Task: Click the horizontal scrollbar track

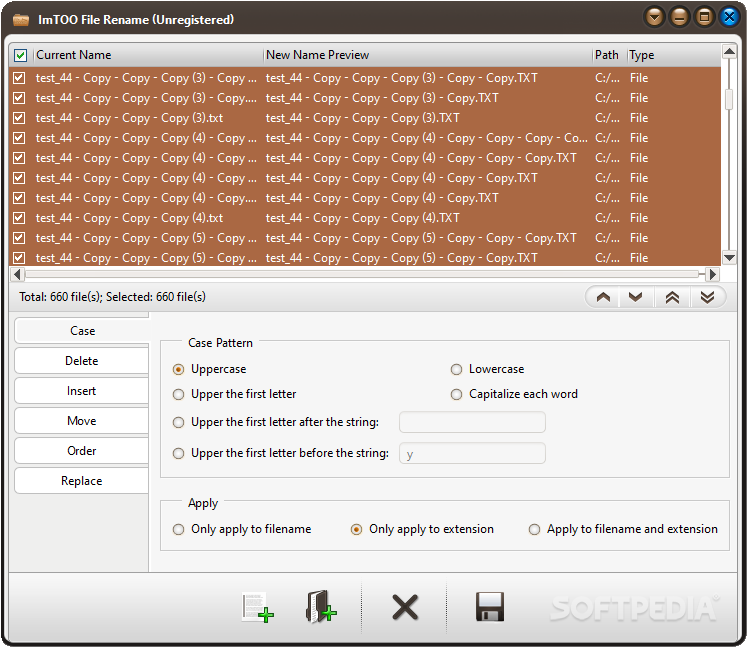Action: (x=364, y=274)
